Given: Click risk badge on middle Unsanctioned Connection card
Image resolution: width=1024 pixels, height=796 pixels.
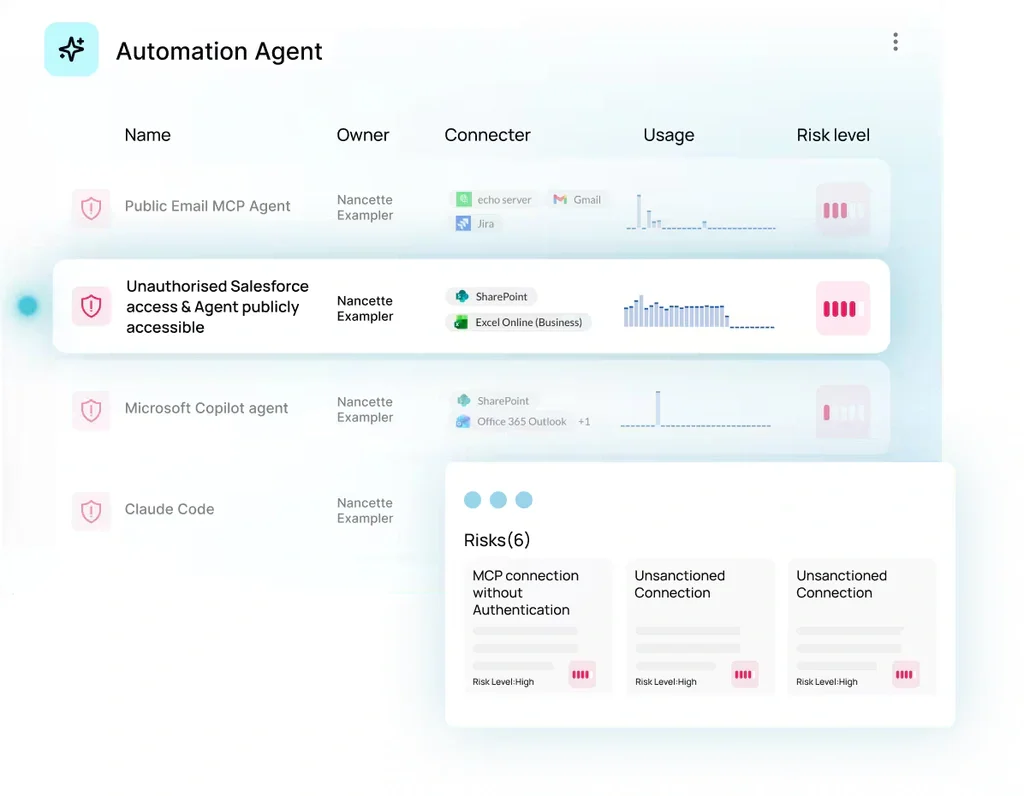Looking at the screenshot, I should coord(743,675).
